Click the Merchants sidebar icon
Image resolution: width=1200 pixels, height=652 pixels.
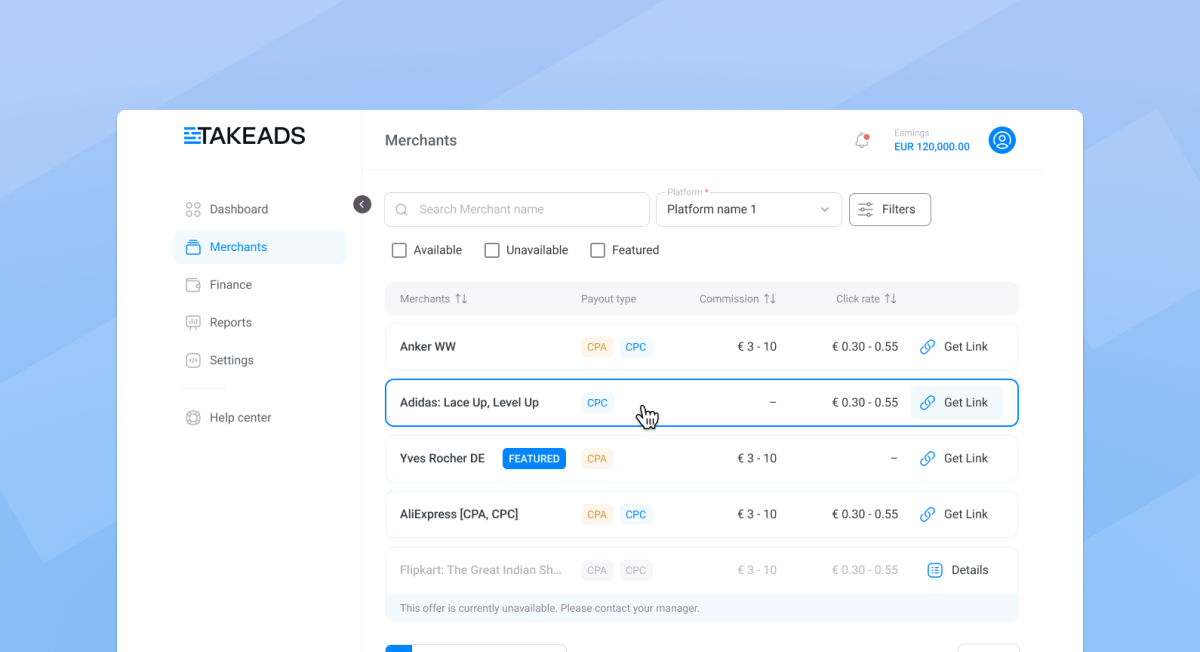pyautogui.click(x=193, y=247)
